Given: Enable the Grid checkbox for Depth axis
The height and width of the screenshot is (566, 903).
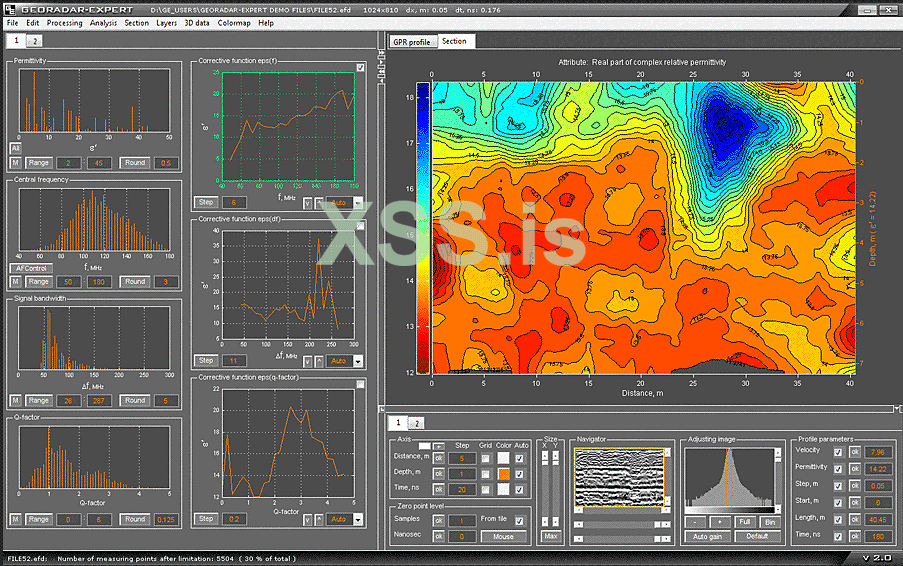Looking at the screenshot, I should [x=486, y=474].
